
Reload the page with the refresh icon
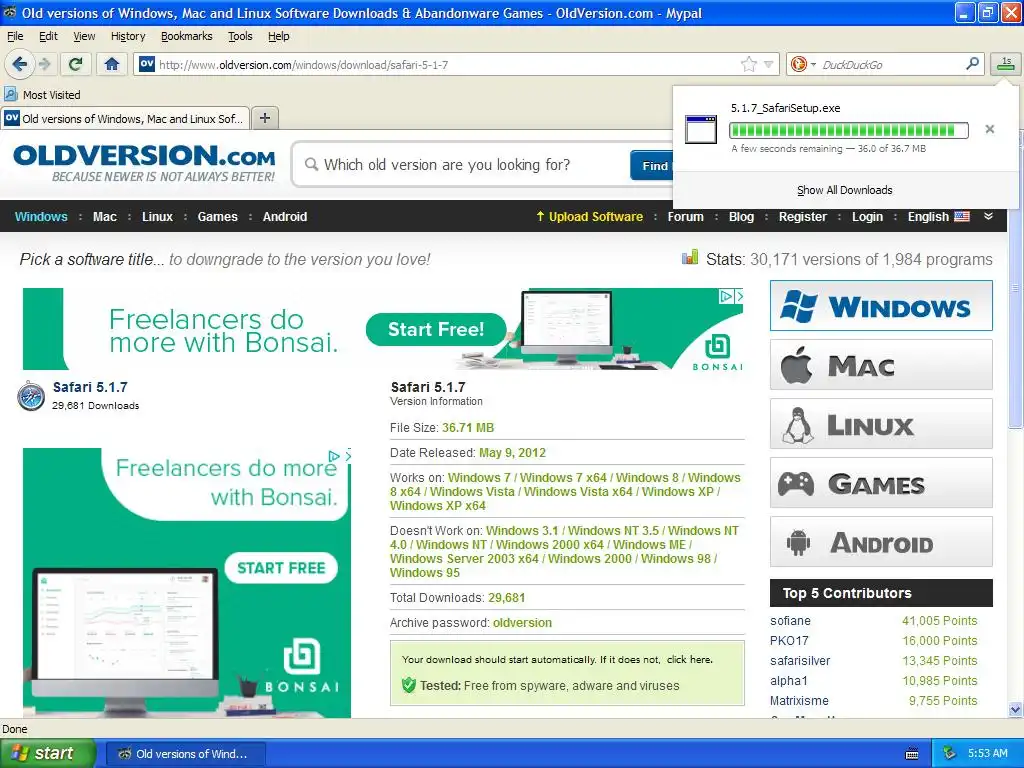click(x=75, y=64)
